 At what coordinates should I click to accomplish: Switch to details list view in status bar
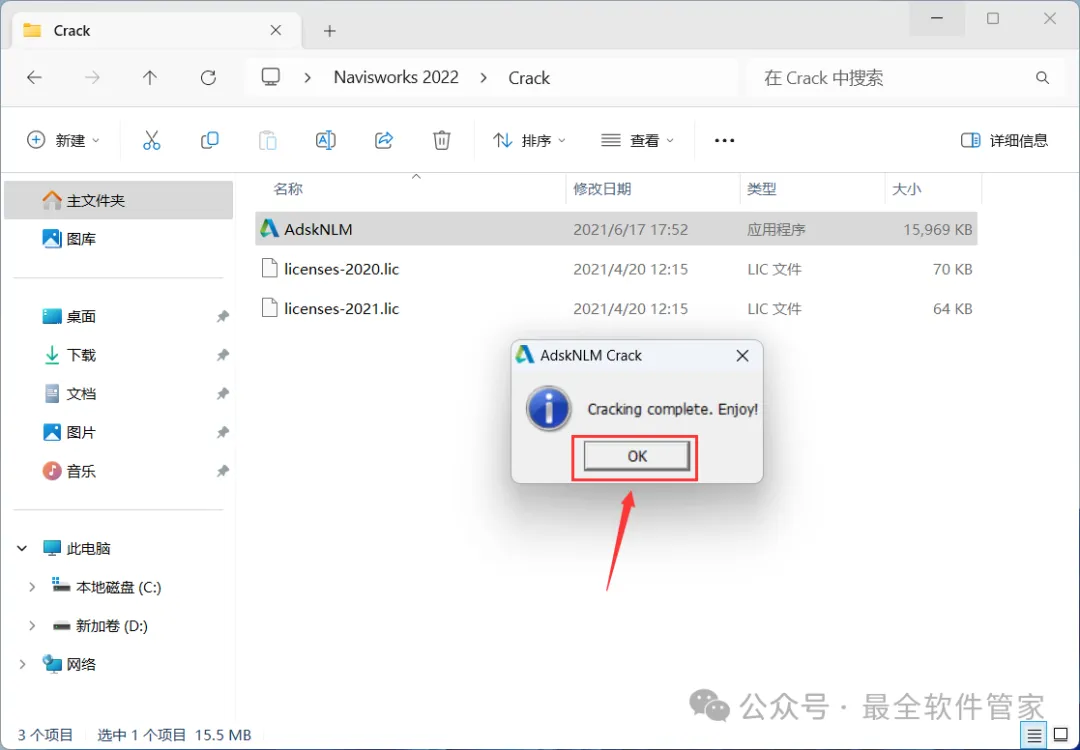click(x=1034, y=736)
